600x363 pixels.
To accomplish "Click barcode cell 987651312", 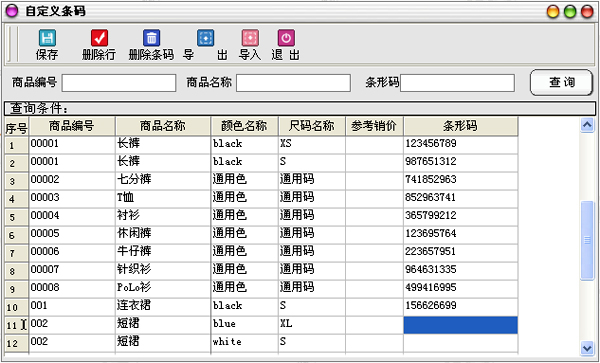I will [460, 163].
